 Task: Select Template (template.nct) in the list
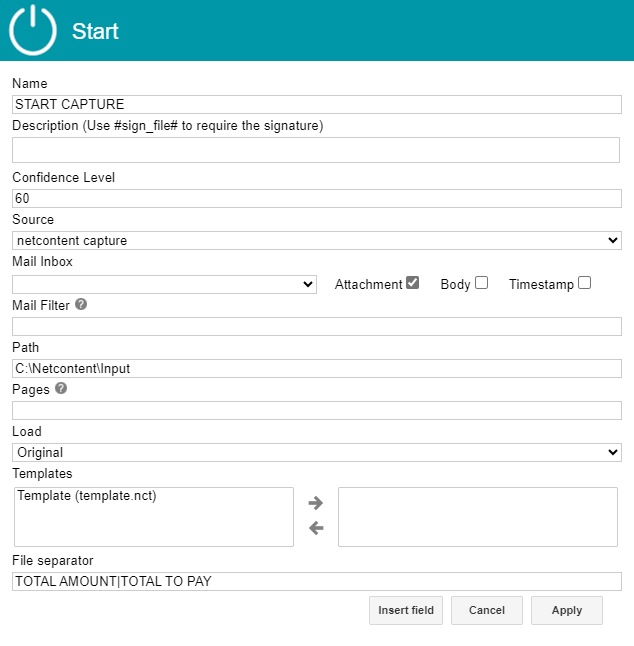point(87,496)
